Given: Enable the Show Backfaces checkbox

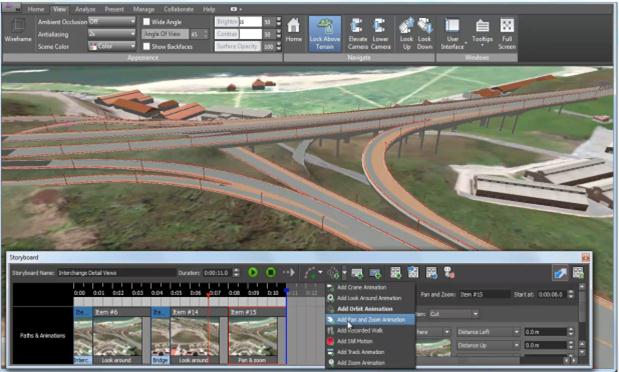Looking at the screenshot, I should coord(146,46).
